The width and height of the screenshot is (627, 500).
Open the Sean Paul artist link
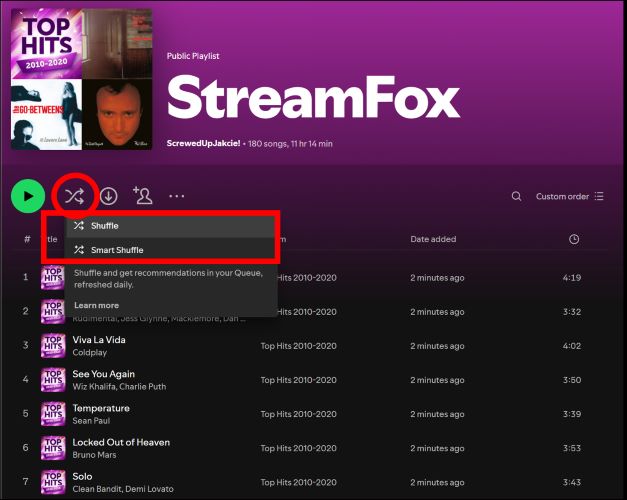(x=91, y=421)
